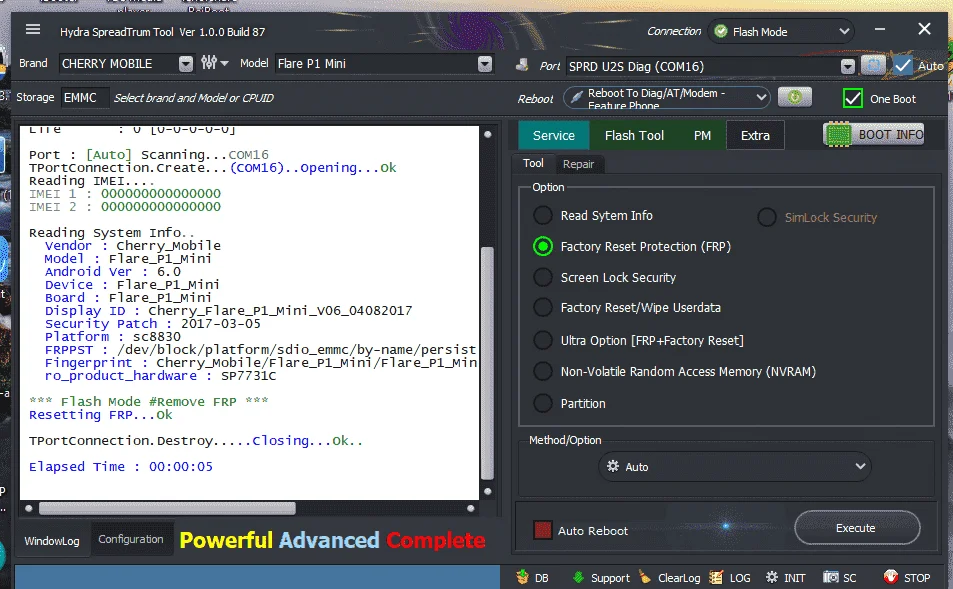
Task: Click the refresh port icon button
Action: tap(873, 65)
